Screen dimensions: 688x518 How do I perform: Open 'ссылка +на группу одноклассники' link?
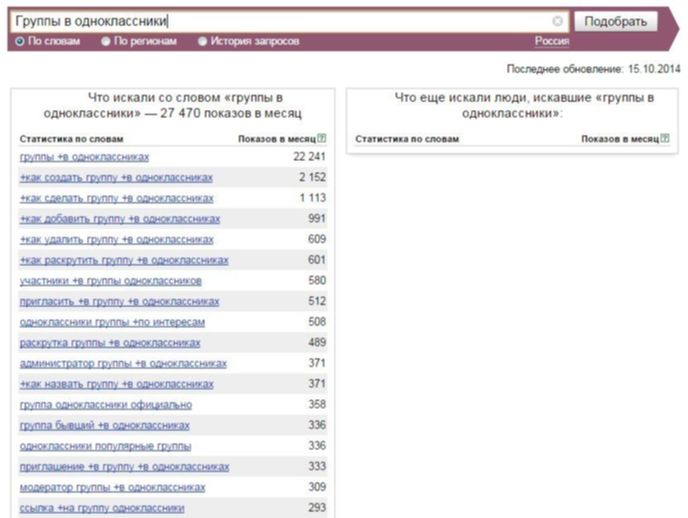102,508
